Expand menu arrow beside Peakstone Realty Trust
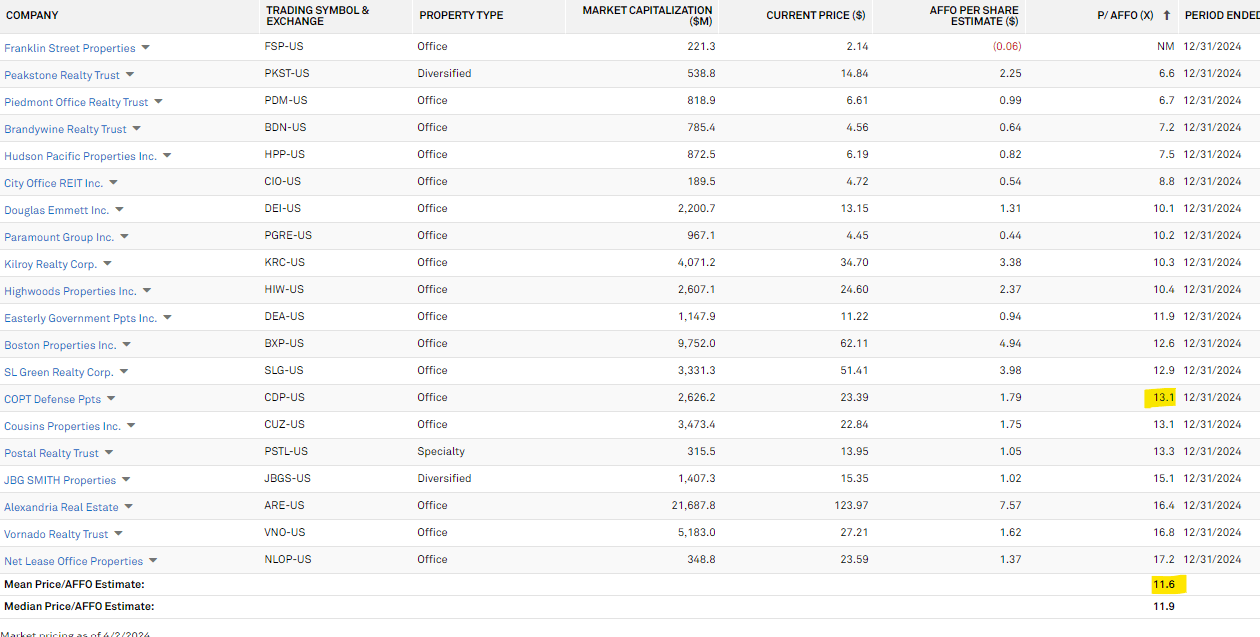 (130, 75)
